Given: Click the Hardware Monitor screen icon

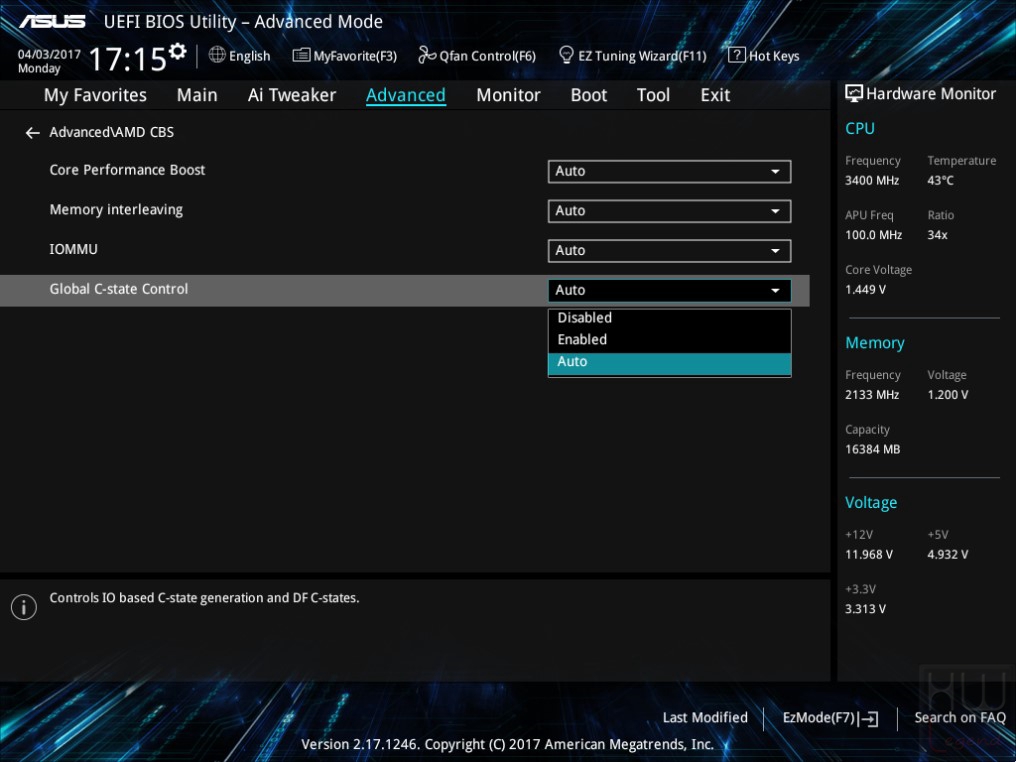Looking at the screenshot, I should (x=854, y=93).
